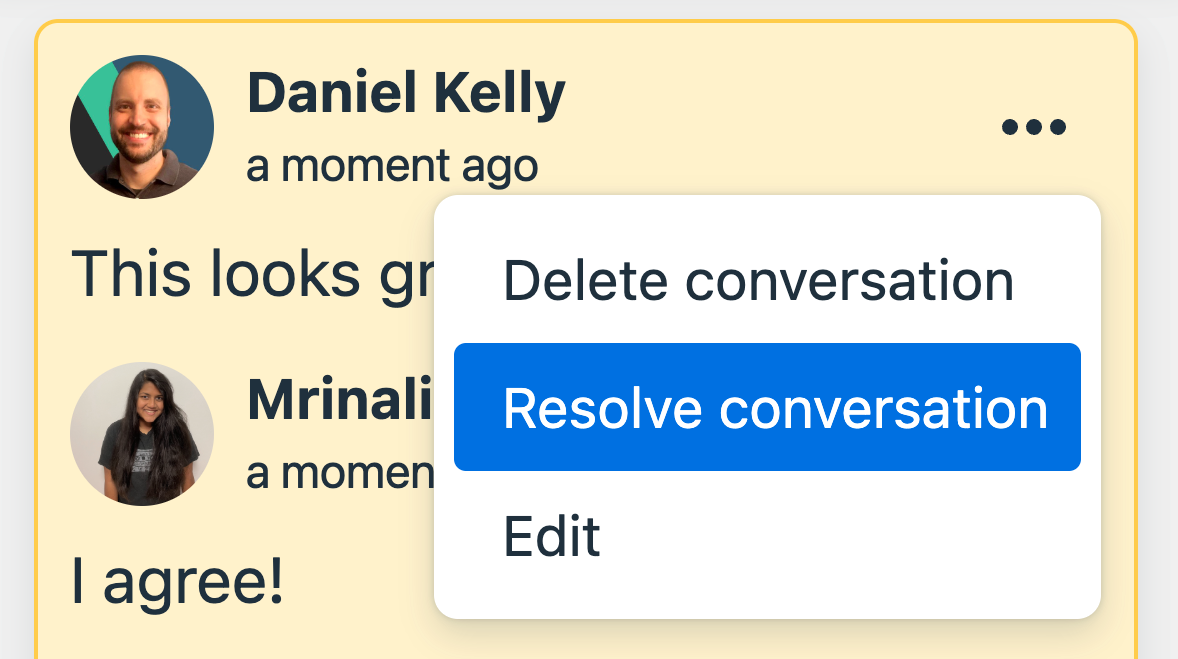Click the white padding above Delete conversation
Image resolution: width=1178 pixels, height=659 pixels.
tap(767, 215)
